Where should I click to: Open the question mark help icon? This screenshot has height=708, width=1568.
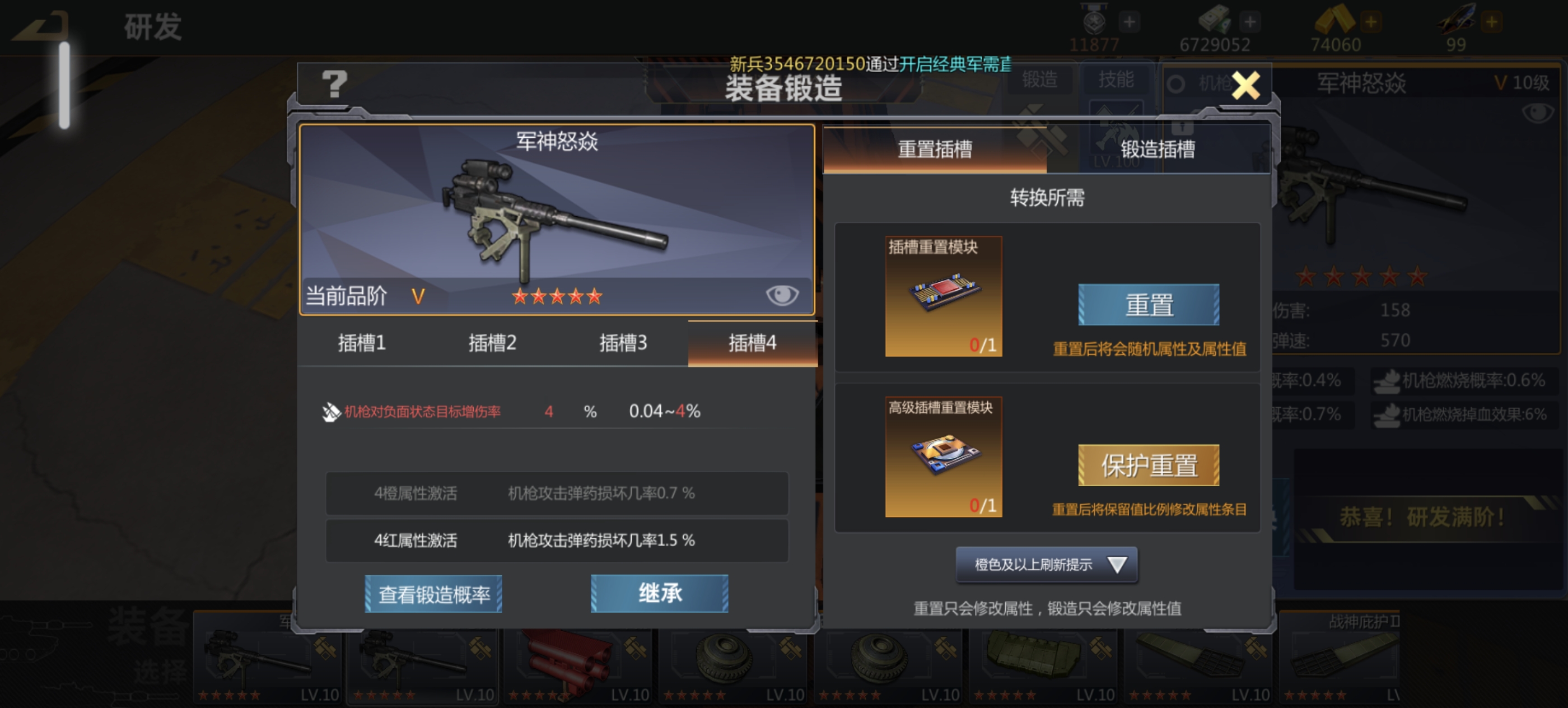click(x=334, y=84)
